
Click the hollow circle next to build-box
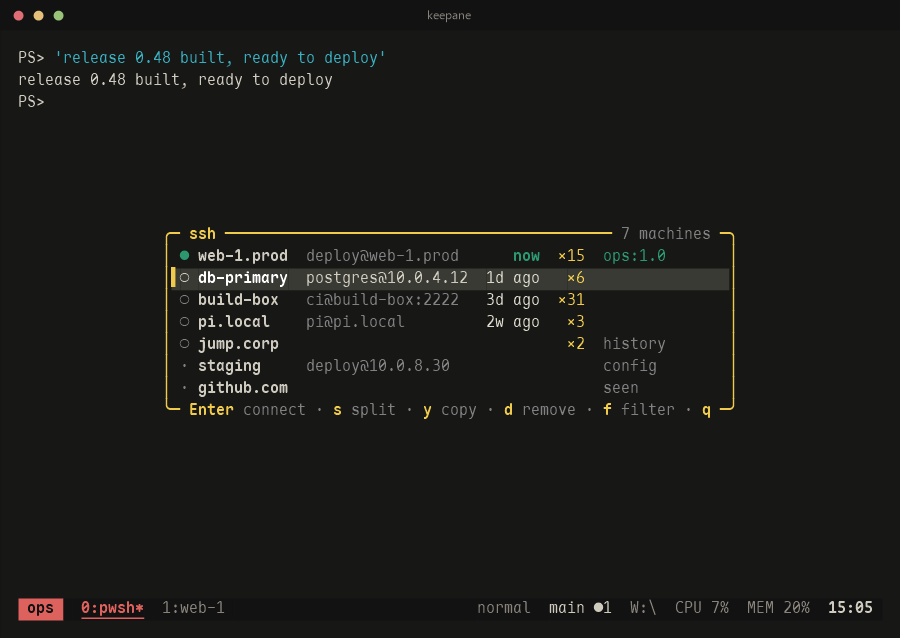coord(184,299)
